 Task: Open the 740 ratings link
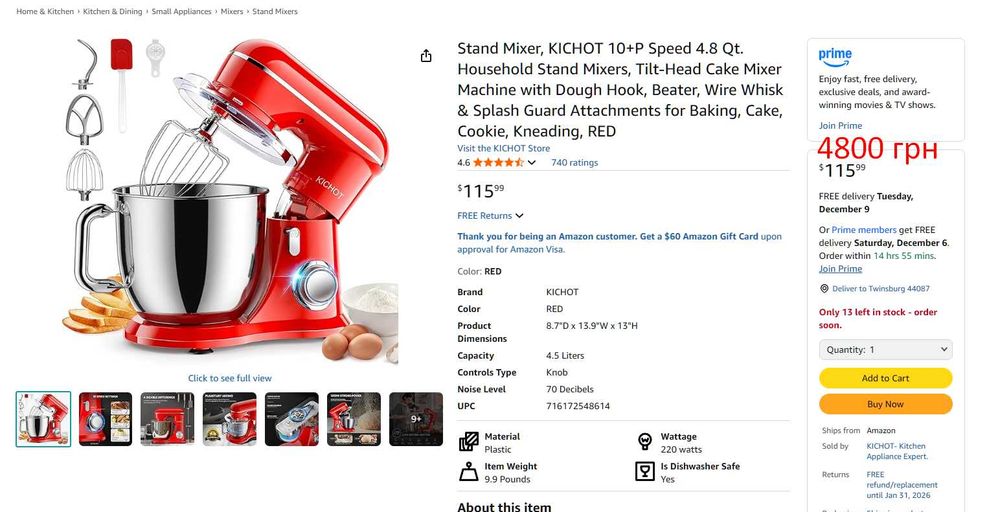click(575, 163)
